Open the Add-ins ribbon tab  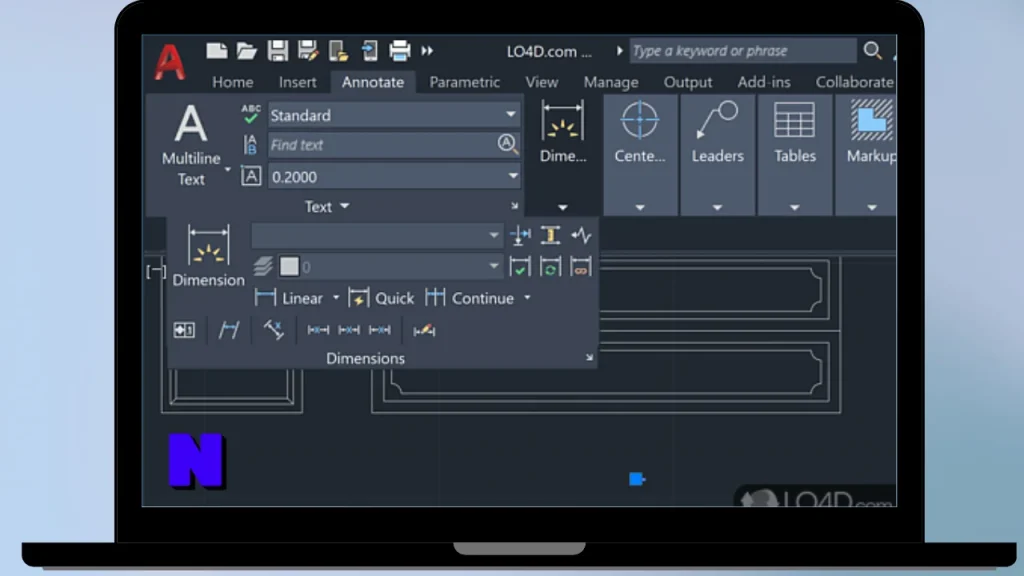click(x=764, y=82)
